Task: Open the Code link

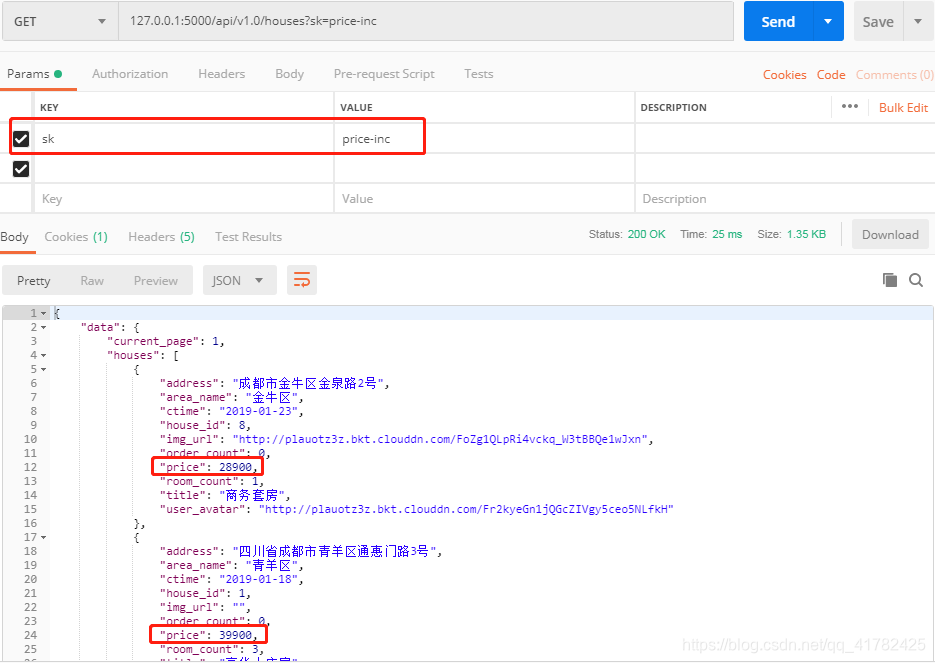Action: pos(831,75)
